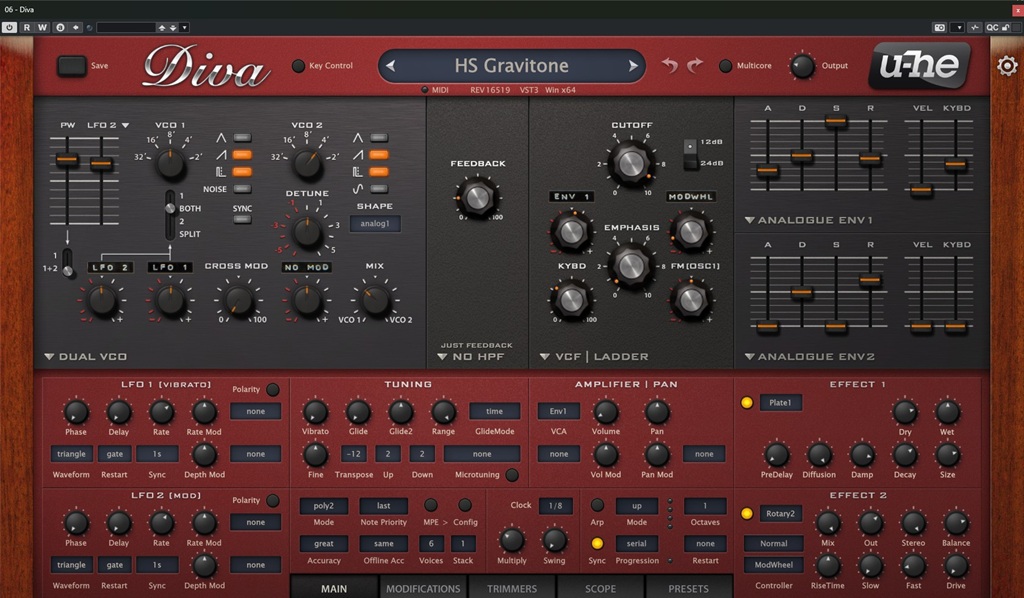Screen dimensions: 1024x598
Task: Open the Plate1 effect type dropdown
Action: point(780,403)
